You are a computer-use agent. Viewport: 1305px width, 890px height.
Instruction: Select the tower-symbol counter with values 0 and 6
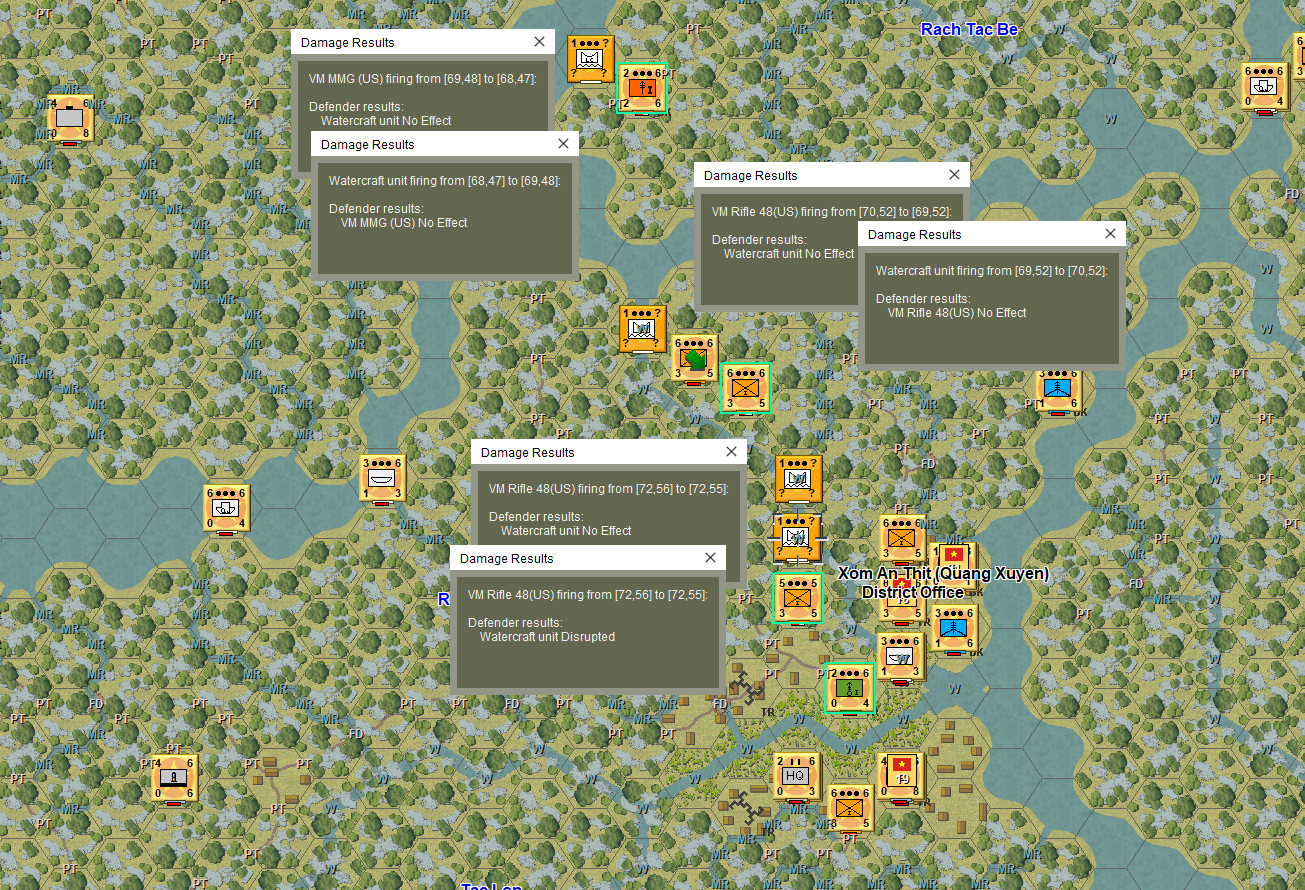point(175,778)
